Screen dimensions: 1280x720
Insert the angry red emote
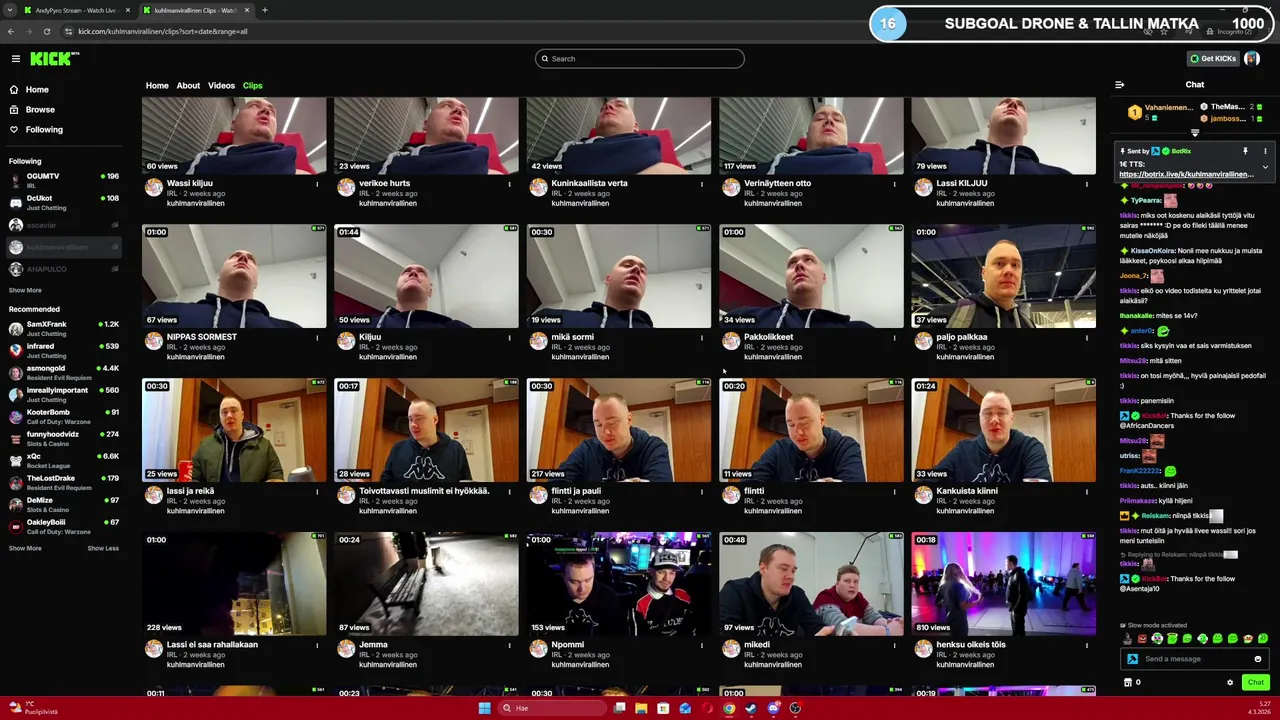[x=1142, y=638]
